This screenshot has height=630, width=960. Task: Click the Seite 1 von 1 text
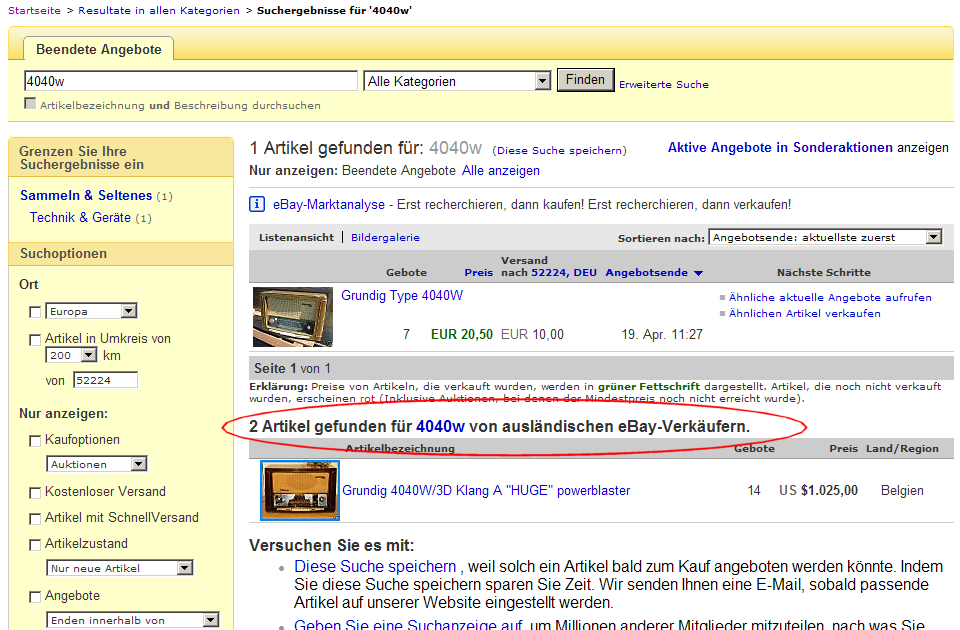292,369
